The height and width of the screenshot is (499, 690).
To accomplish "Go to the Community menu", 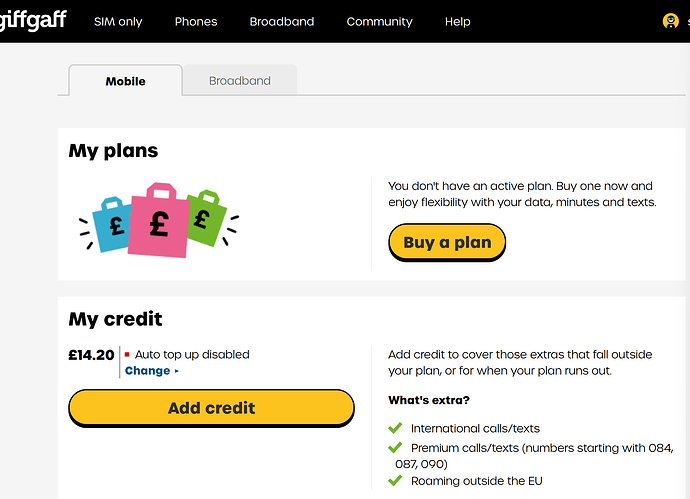I will pos(379,22).
